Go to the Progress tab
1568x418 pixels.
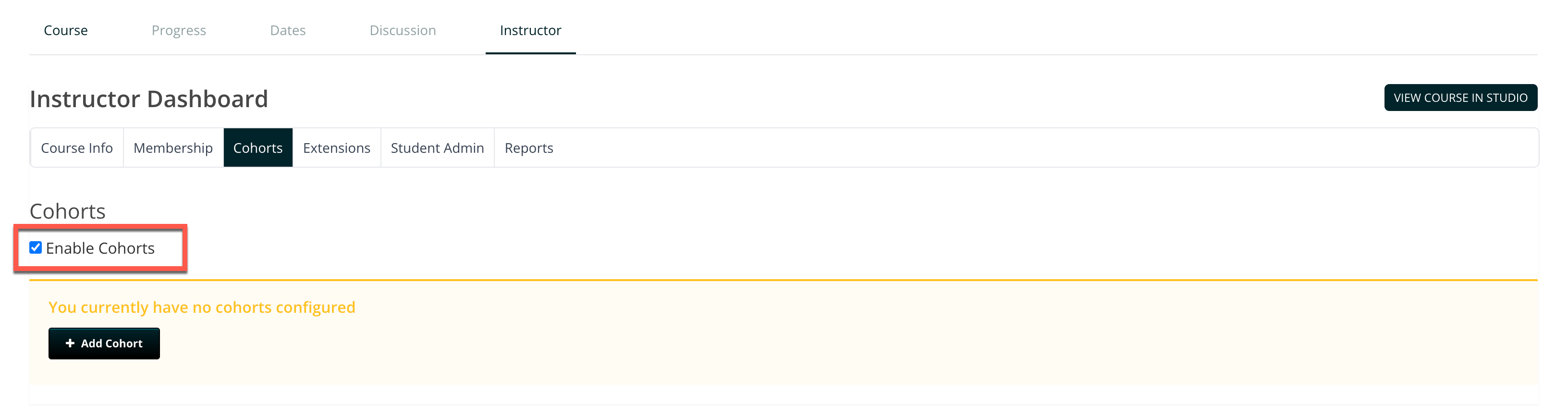point(179,30)
